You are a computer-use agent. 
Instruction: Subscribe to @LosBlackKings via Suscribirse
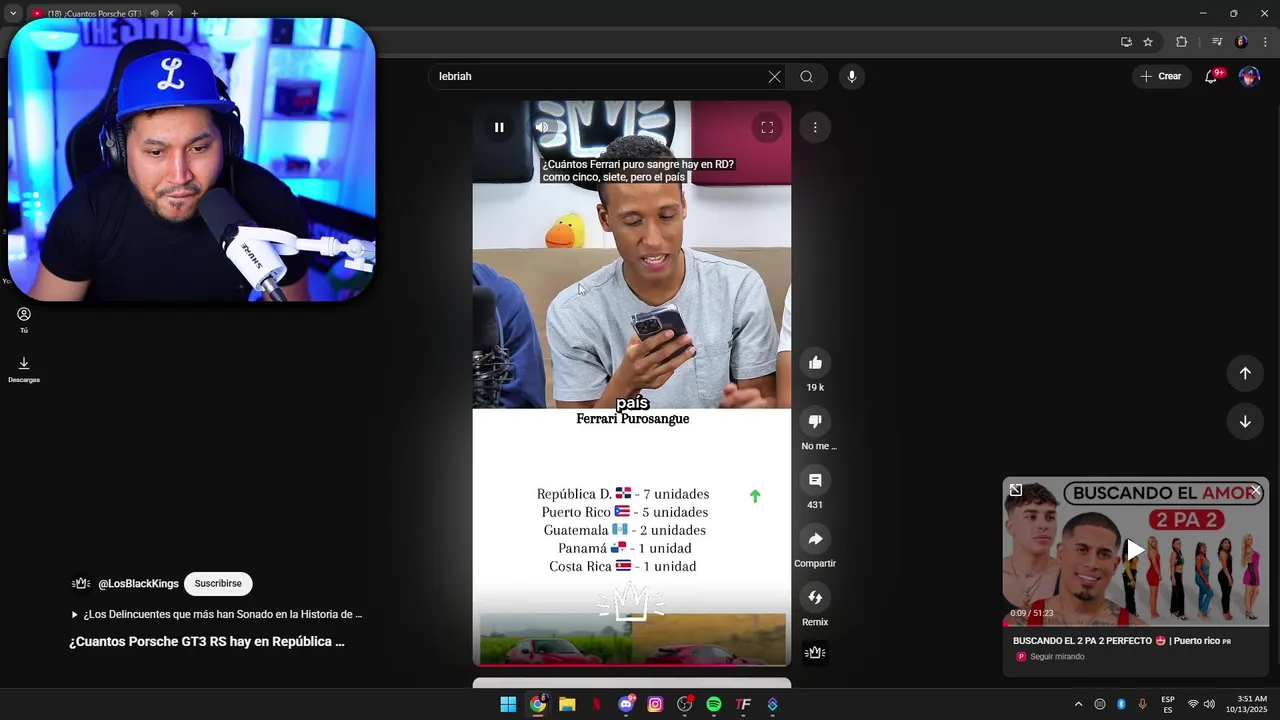point(218,583)
